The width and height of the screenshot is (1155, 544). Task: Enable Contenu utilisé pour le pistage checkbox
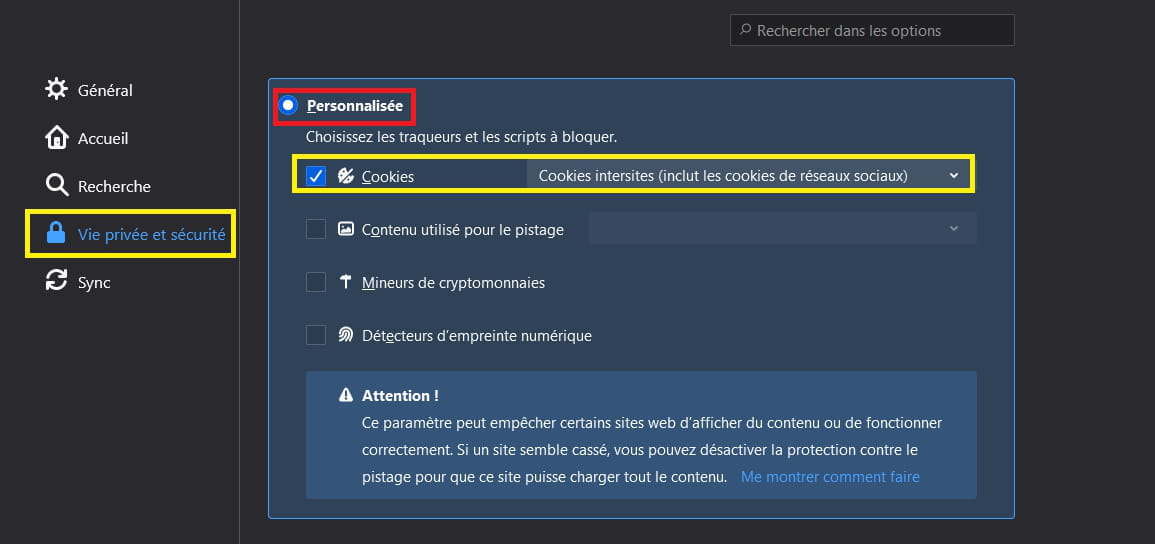316,229
